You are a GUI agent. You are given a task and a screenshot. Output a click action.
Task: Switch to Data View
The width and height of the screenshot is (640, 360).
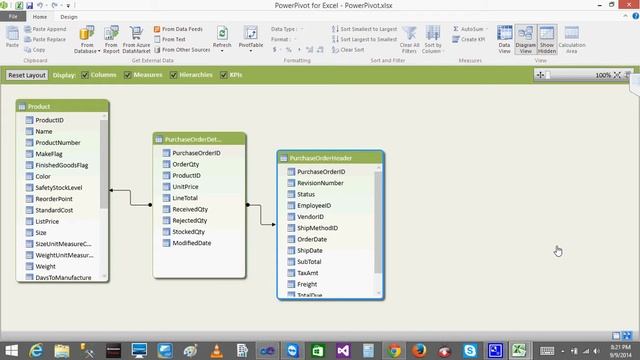[504, 40]
